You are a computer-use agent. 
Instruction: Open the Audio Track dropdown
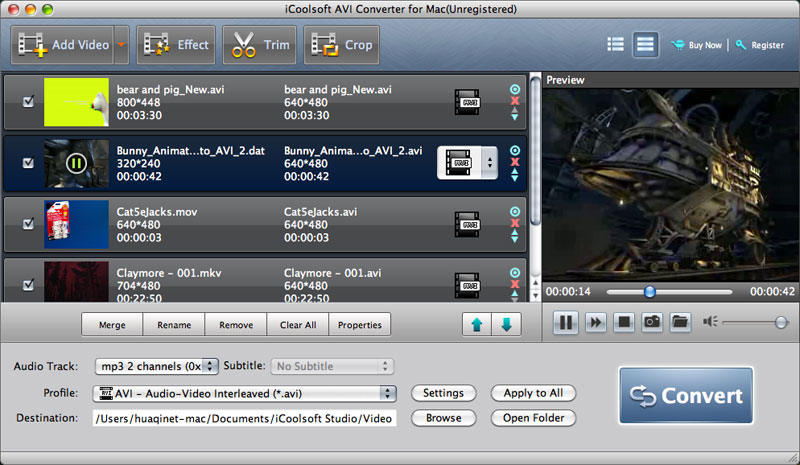click(x=156, y=366)
